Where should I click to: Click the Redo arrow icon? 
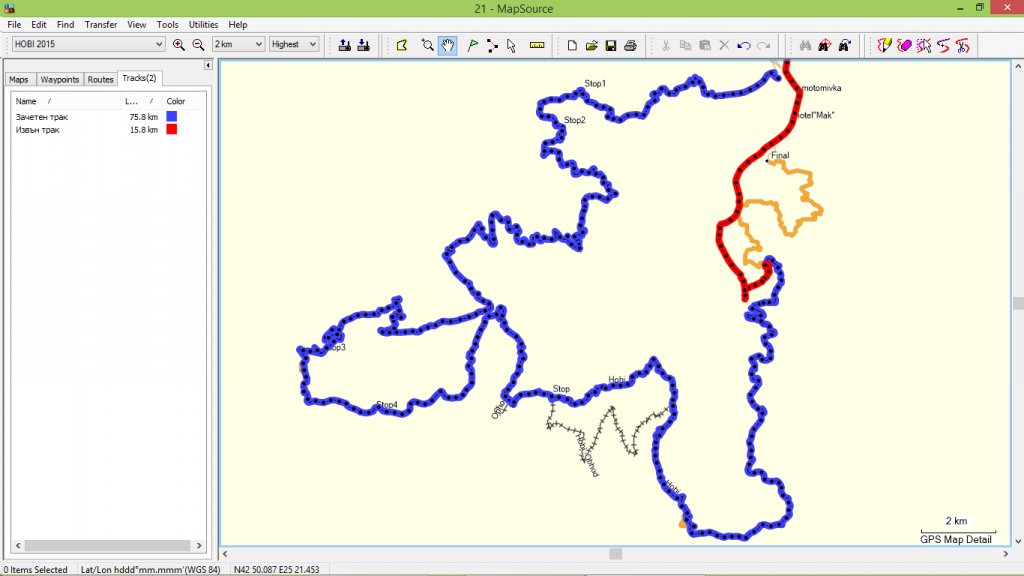click(x=763, y=45)
